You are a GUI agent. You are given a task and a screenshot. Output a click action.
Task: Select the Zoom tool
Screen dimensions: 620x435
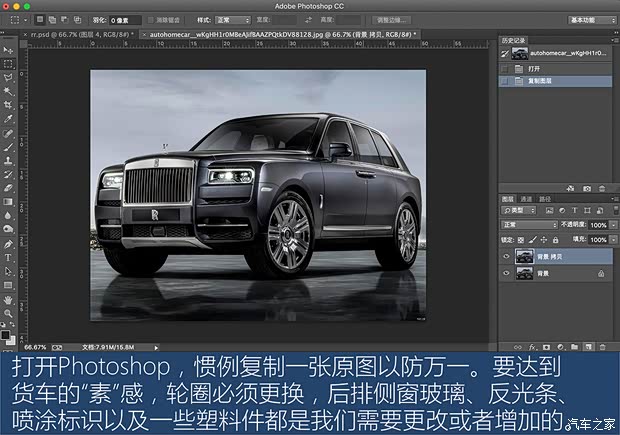(8, 314)
